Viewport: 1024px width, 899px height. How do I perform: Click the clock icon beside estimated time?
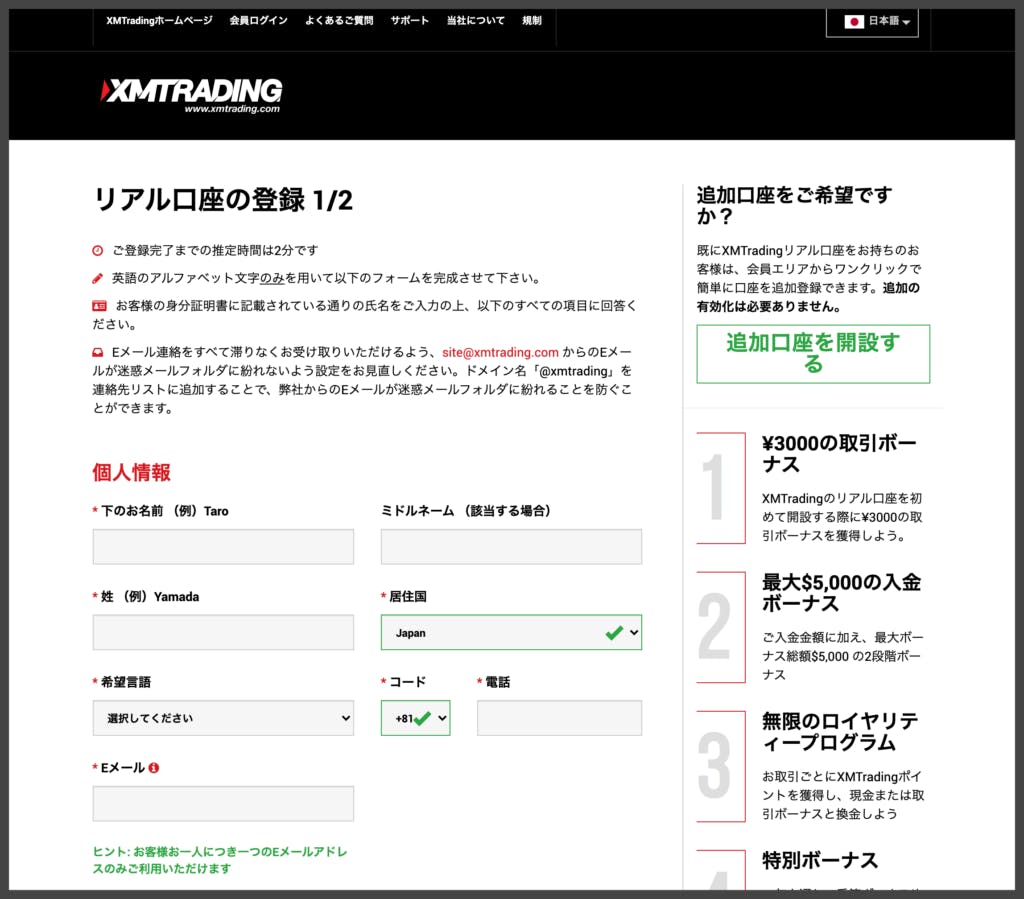click(x=97, y=250)
